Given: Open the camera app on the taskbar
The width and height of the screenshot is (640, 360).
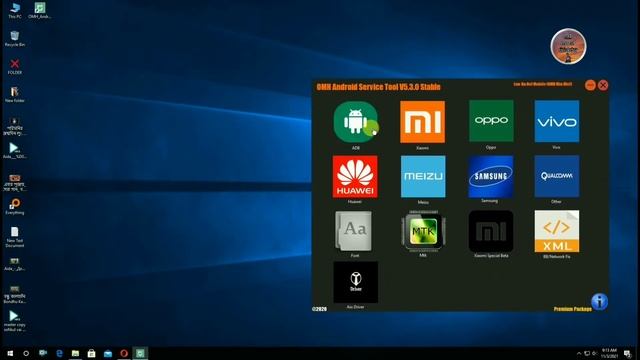Looking at the screenshot, I should pyautogui.click(x=43, y=353).
